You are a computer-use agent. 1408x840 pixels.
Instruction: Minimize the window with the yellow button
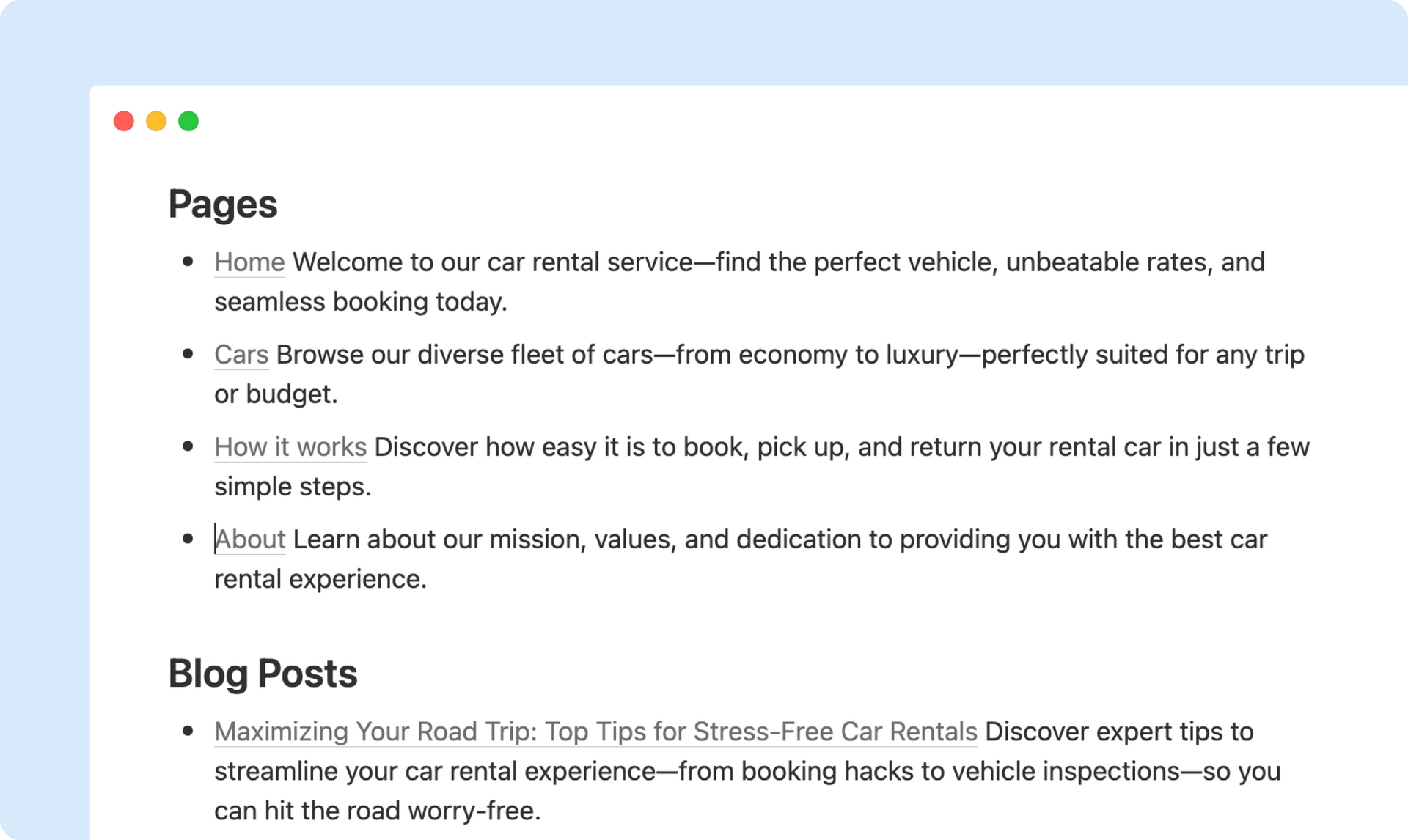pyautogui.click(x=156, y=121)
